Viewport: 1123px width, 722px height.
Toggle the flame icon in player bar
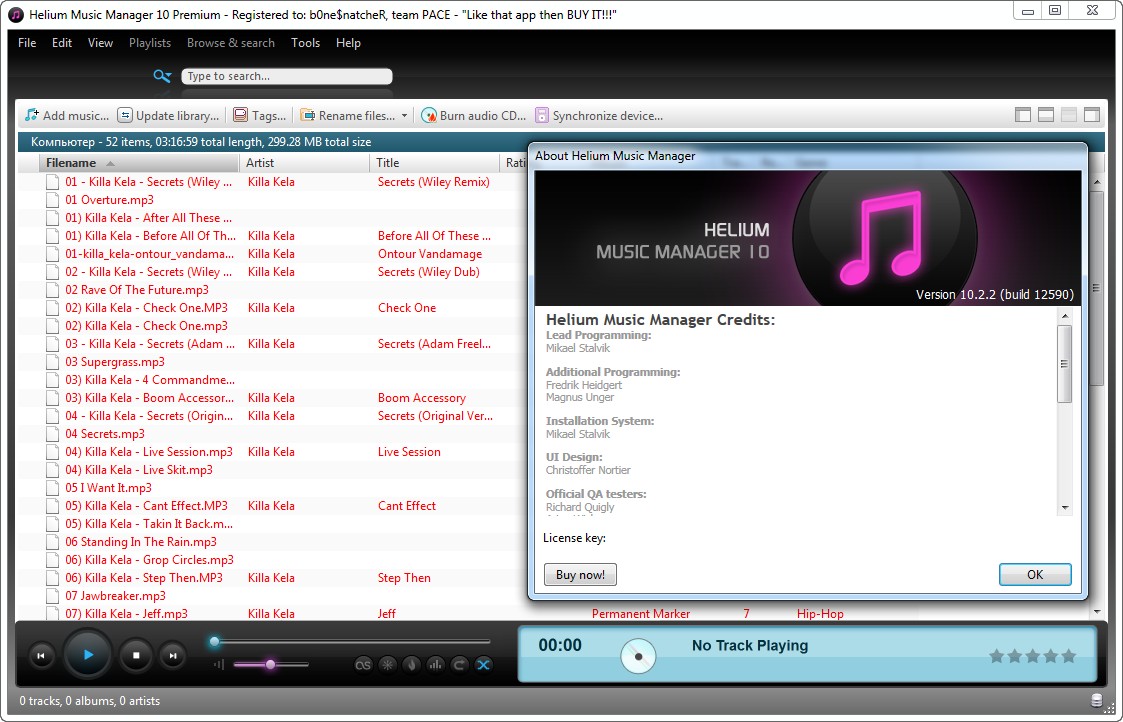pos(411,665)
